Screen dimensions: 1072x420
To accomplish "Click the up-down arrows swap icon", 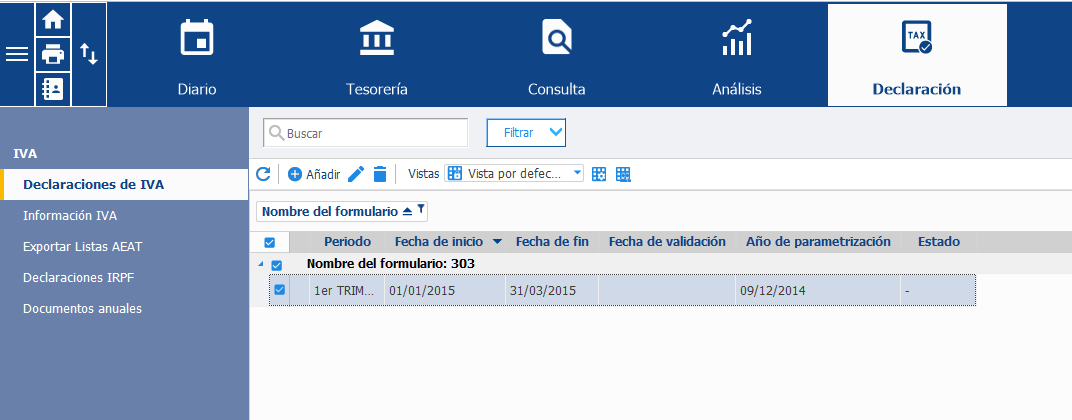I will (89, 53).
